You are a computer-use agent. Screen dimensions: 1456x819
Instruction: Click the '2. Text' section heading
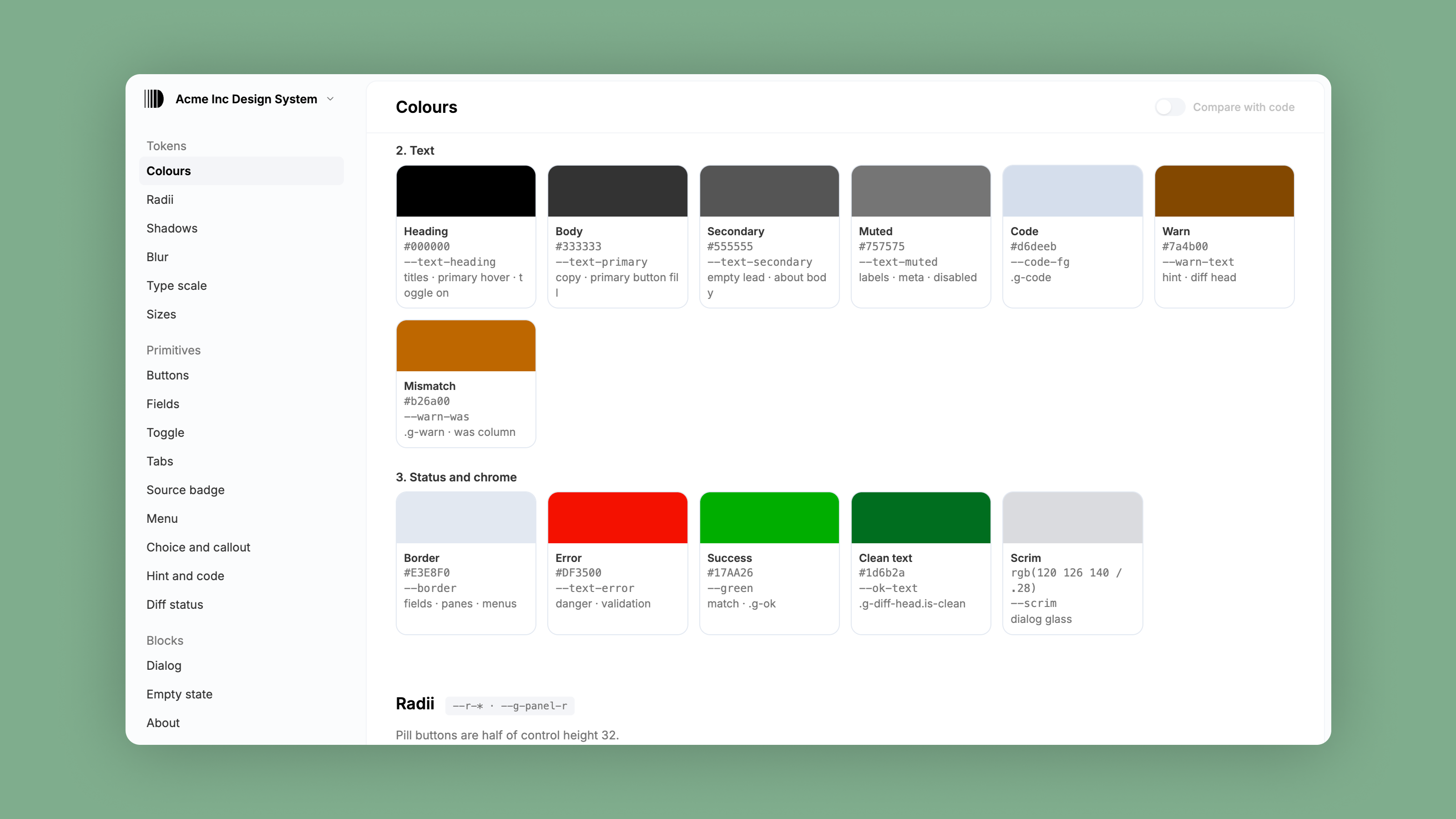click(x=415, y=150)
